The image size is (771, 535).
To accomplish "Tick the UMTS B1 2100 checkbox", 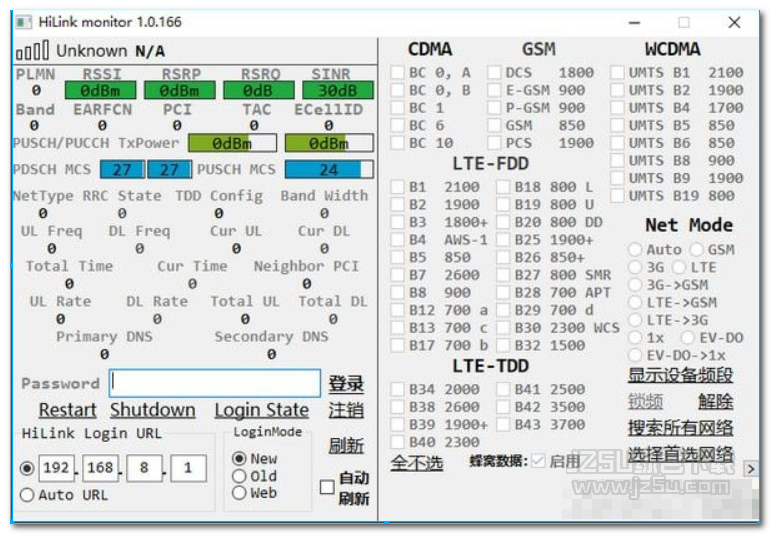I will point(617,73).
